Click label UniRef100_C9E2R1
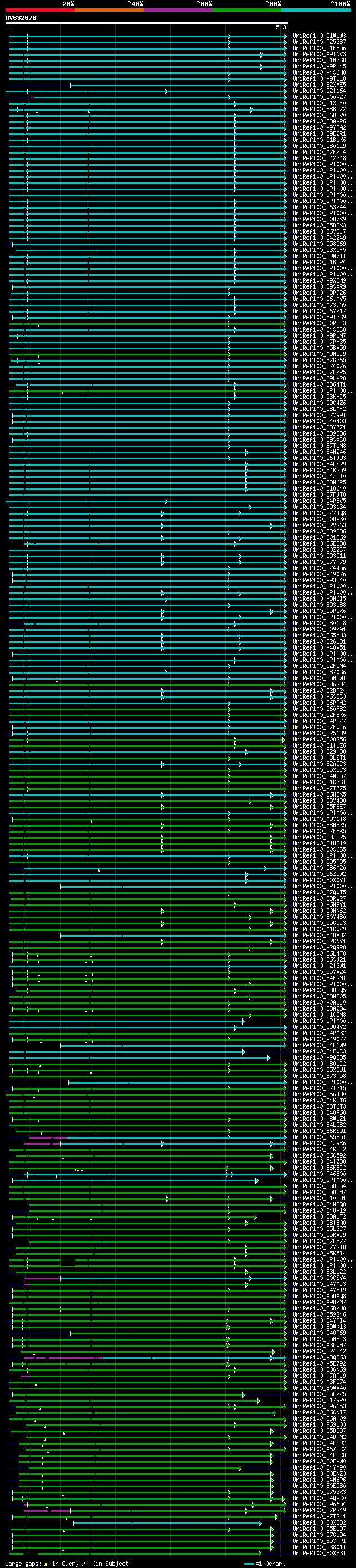This screenshot has height=1568, width=356. 319,134
